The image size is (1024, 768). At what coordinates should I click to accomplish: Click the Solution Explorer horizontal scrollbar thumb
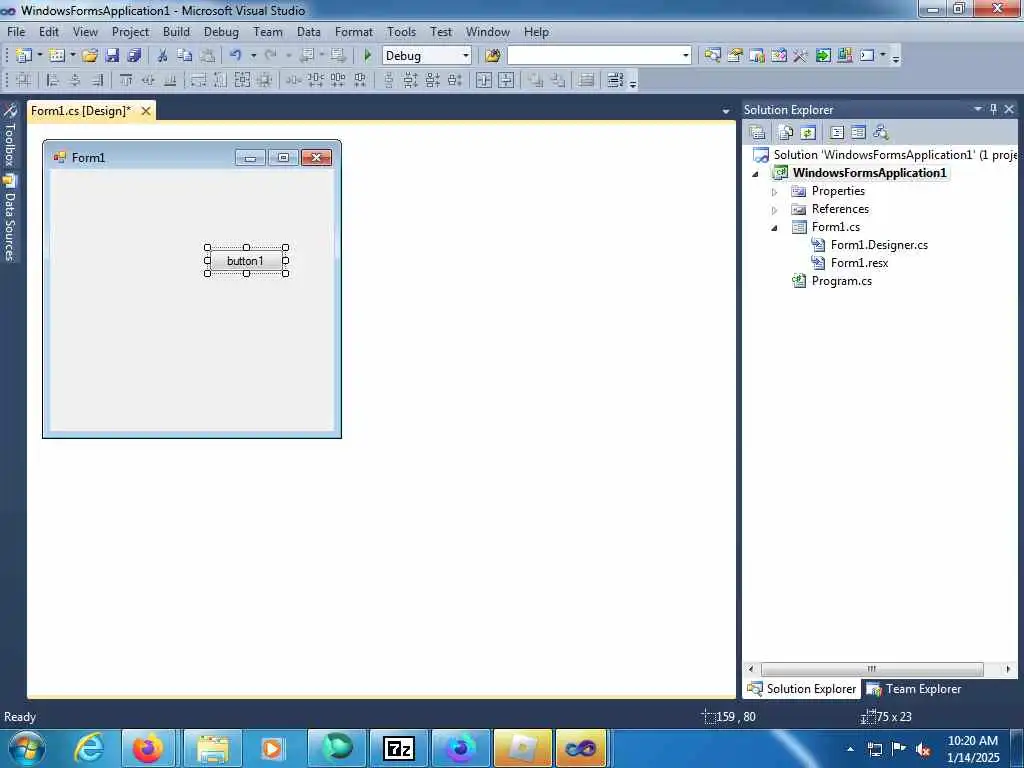point(872,669)
